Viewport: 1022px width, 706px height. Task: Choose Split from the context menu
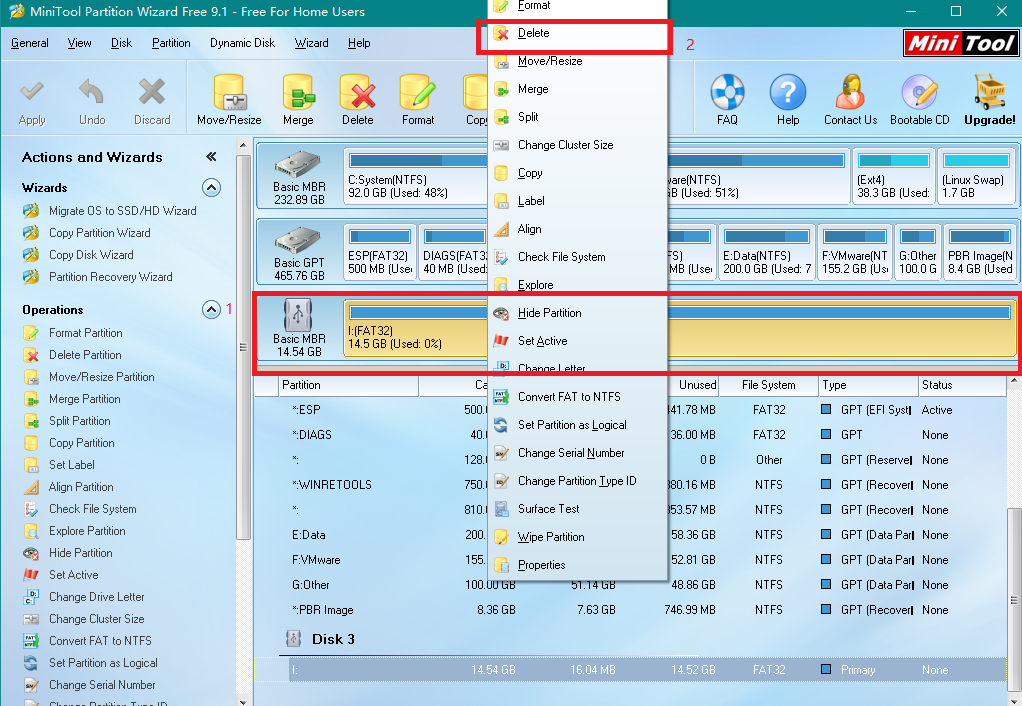[x=577, y=117]
